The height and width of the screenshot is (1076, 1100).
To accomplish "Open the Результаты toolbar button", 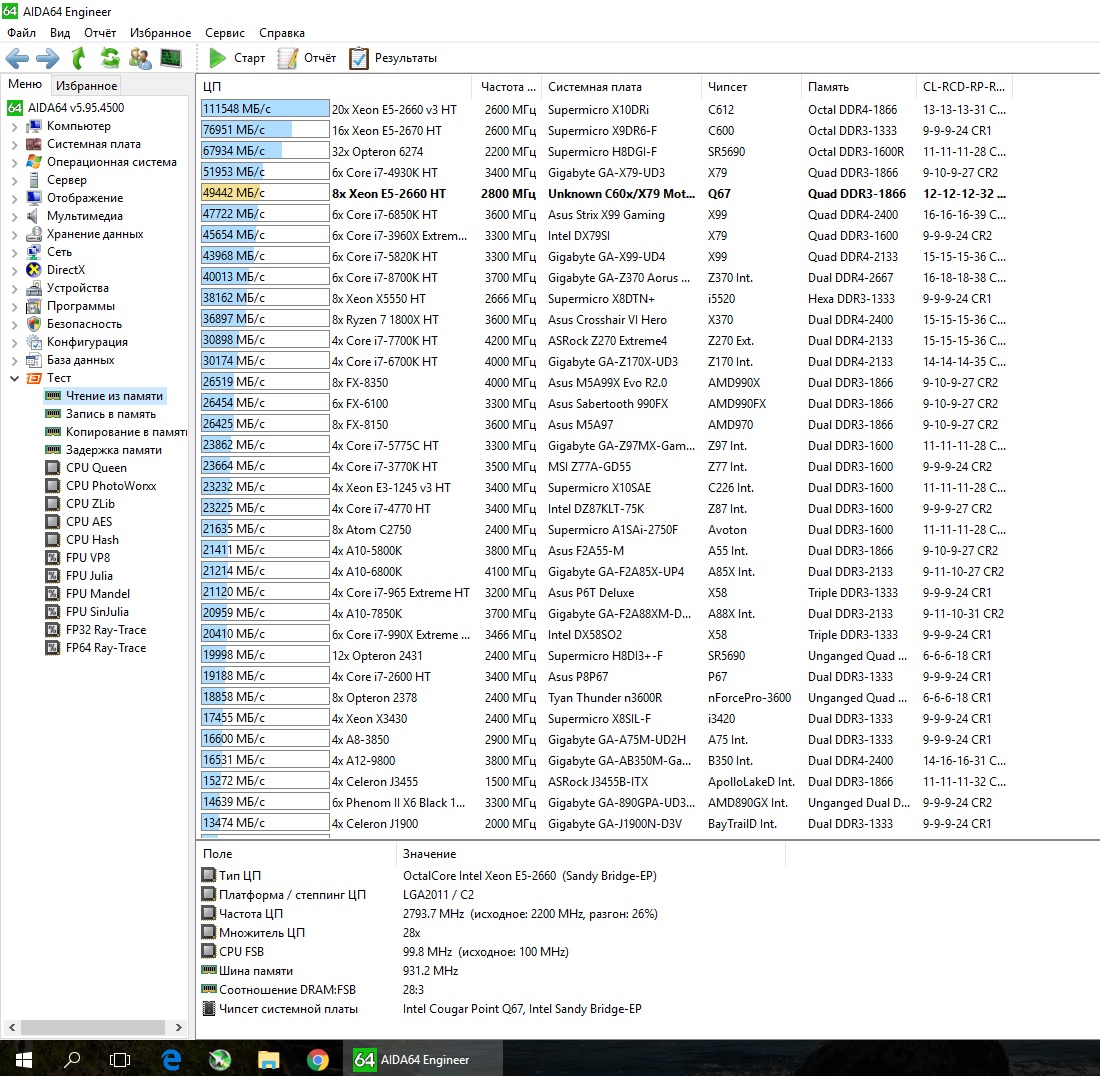I will [393, 58].
